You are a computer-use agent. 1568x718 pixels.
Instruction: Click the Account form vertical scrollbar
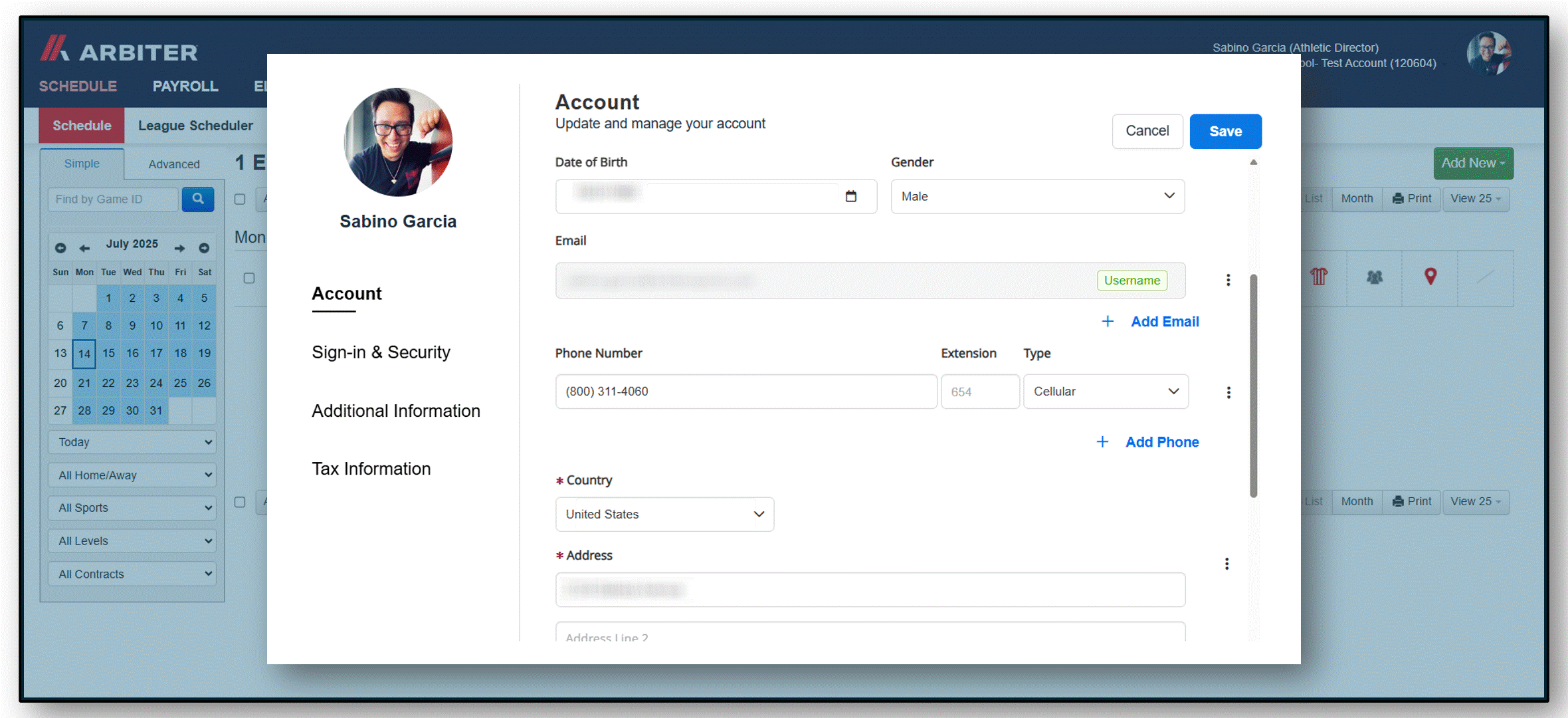click(1253, 386)
